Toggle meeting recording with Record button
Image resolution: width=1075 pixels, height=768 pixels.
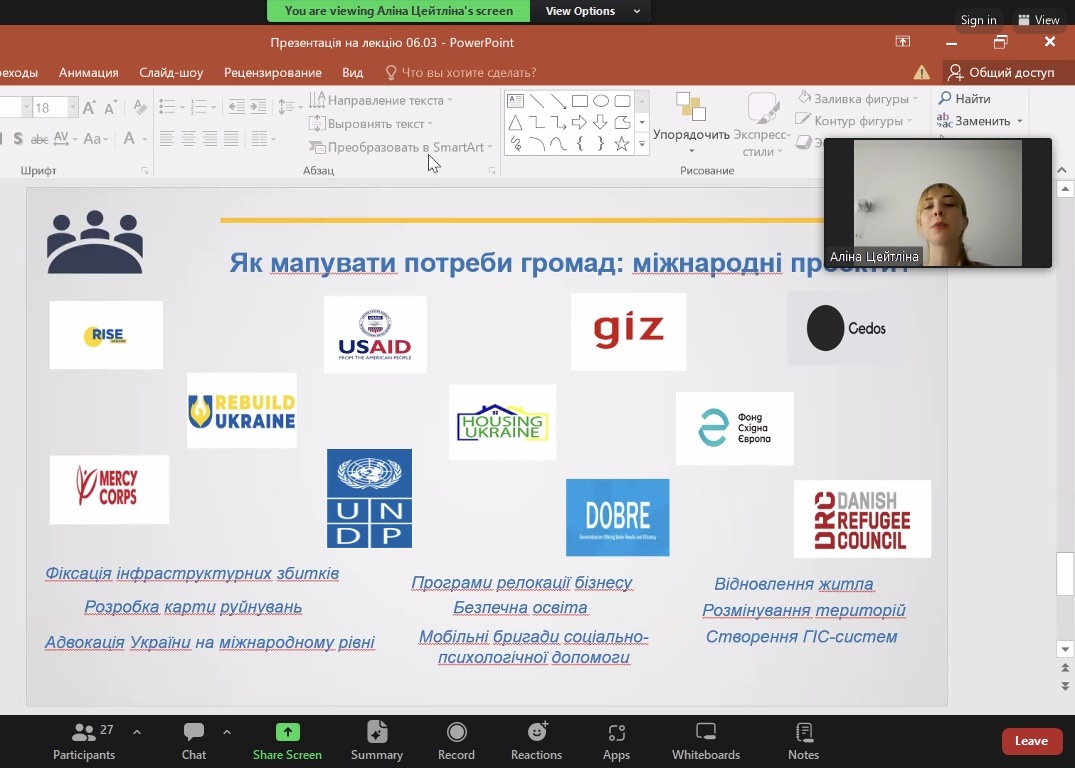coord(456,740)
